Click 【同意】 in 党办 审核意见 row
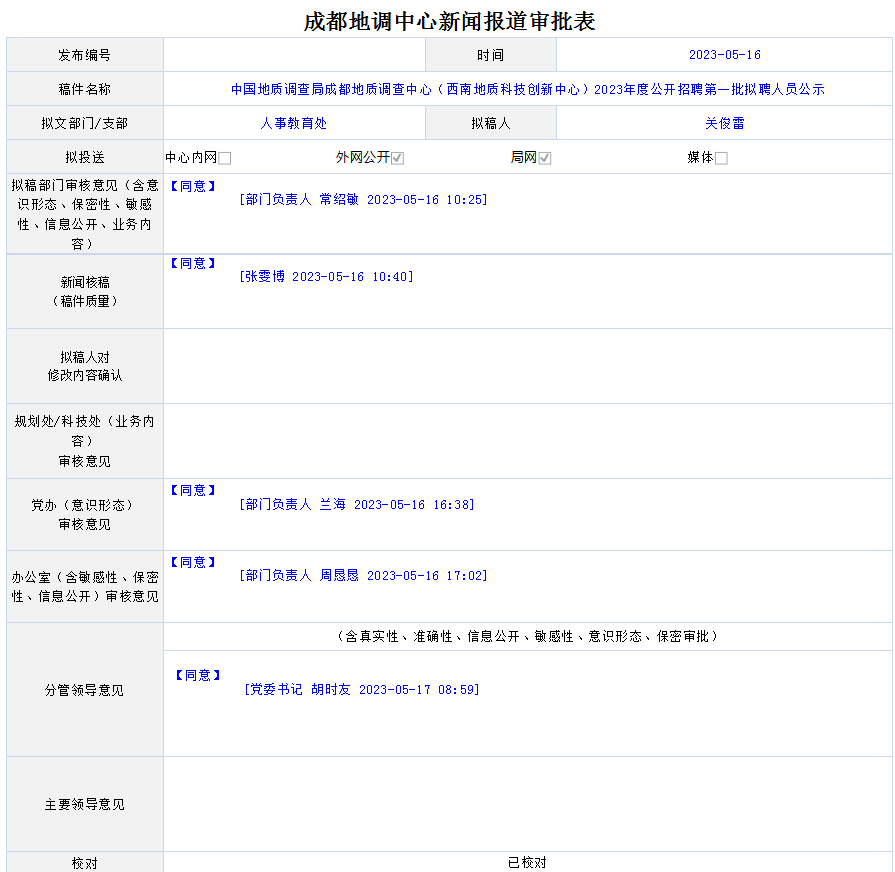Screen dimensions: 895x872 click(193, 490)
